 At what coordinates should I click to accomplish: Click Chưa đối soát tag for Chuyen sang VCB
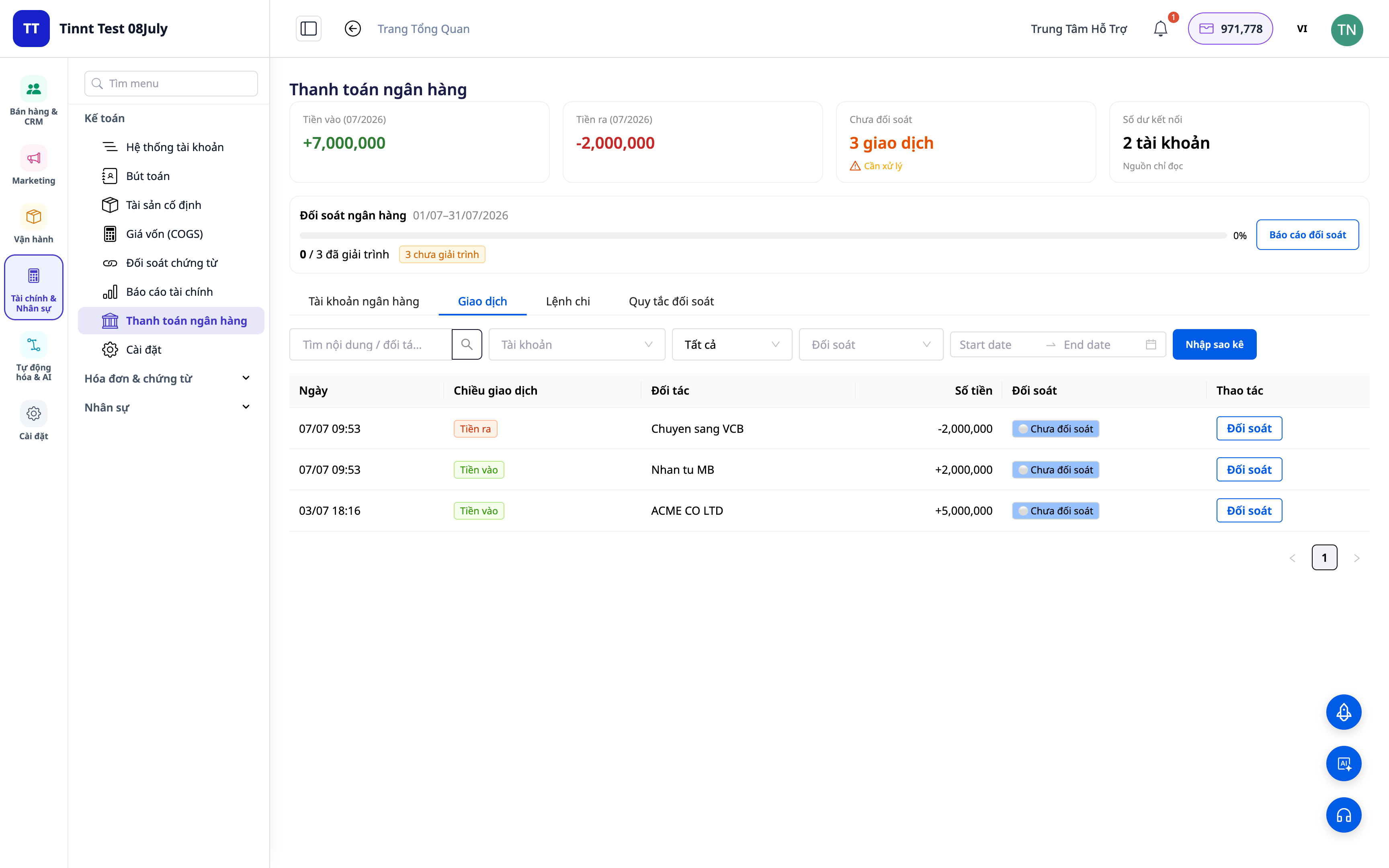(1055, 429)
